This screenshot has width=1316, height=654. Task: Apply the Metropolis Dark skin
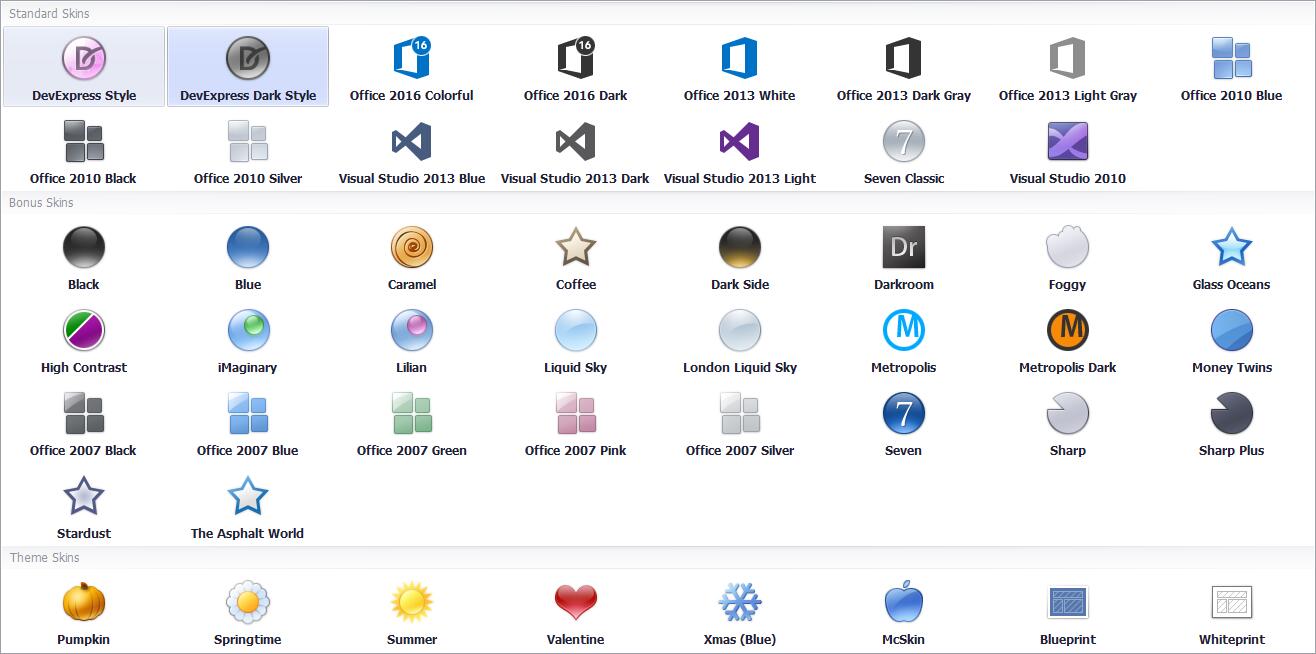pos(1067,330)
